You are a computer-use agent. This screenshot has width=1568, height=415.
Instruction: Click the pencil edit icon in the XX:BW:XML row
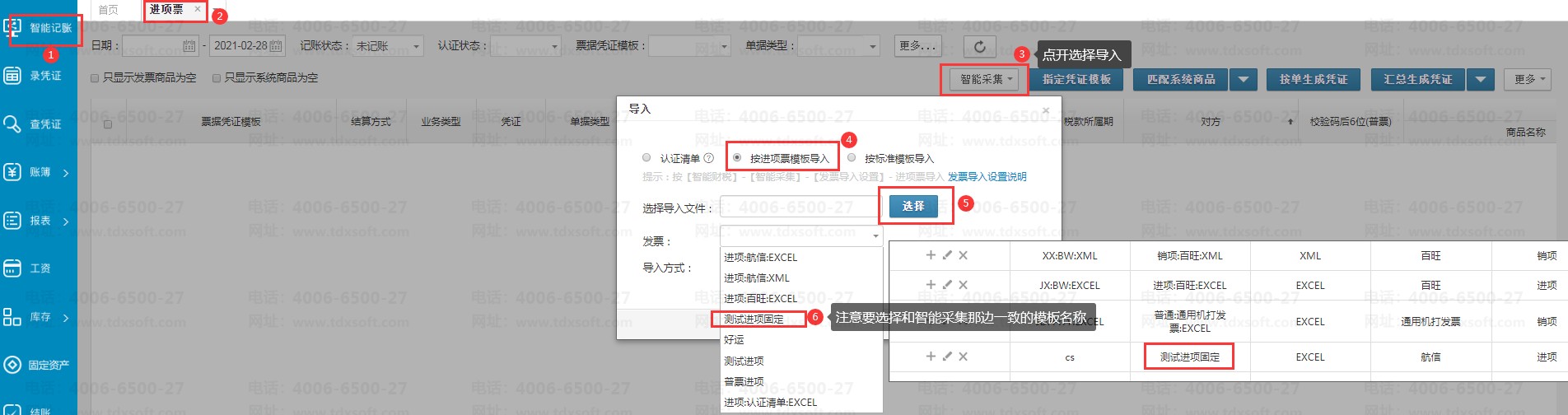tap(947, 255)
